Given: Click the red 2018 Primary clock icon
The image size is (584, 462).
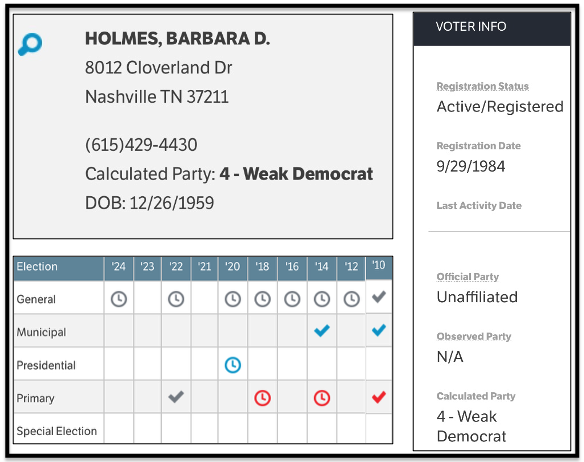Looking at the screenshot, I should click(263, 398).
